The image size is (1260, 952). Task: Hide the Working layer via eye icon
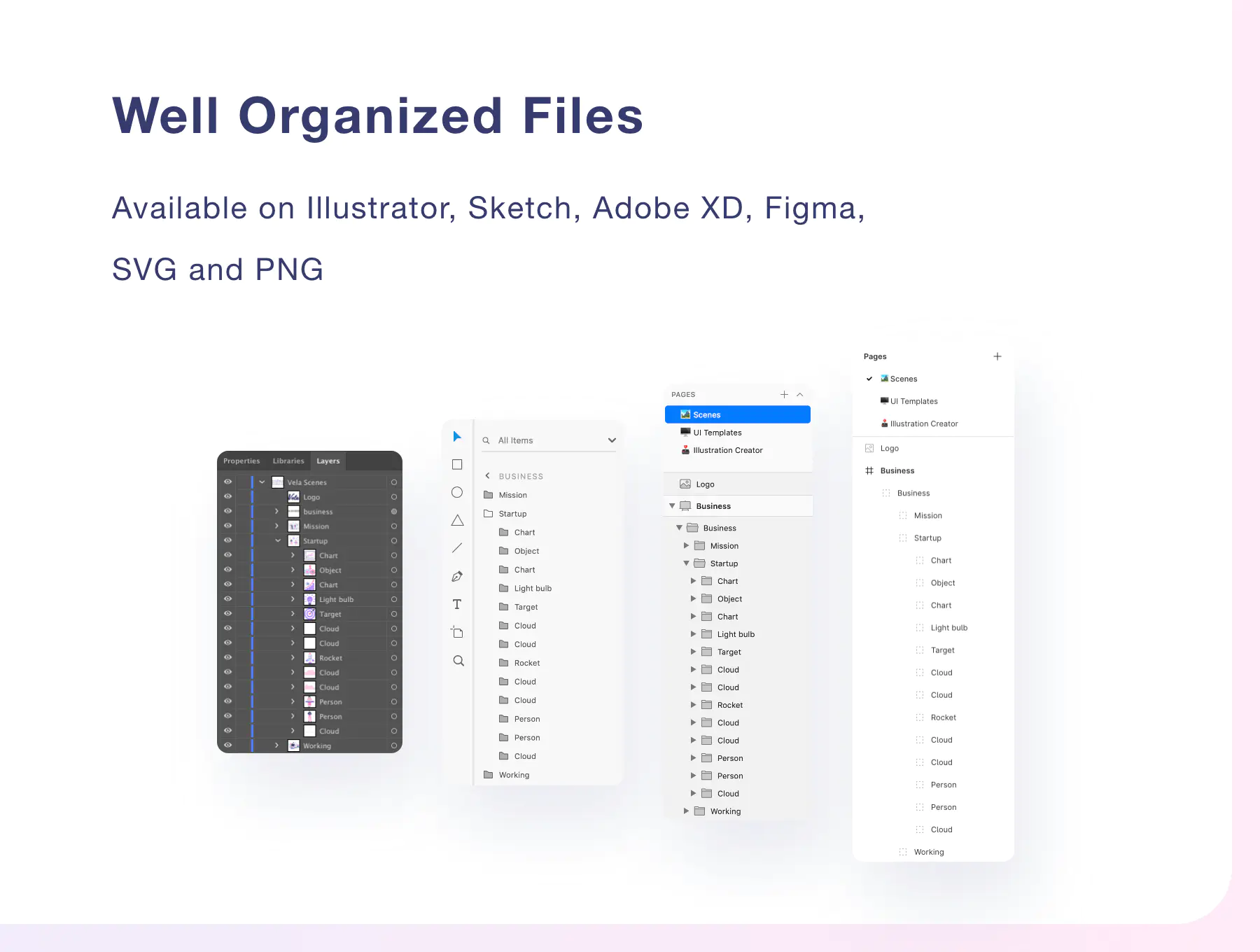[227, 745]
